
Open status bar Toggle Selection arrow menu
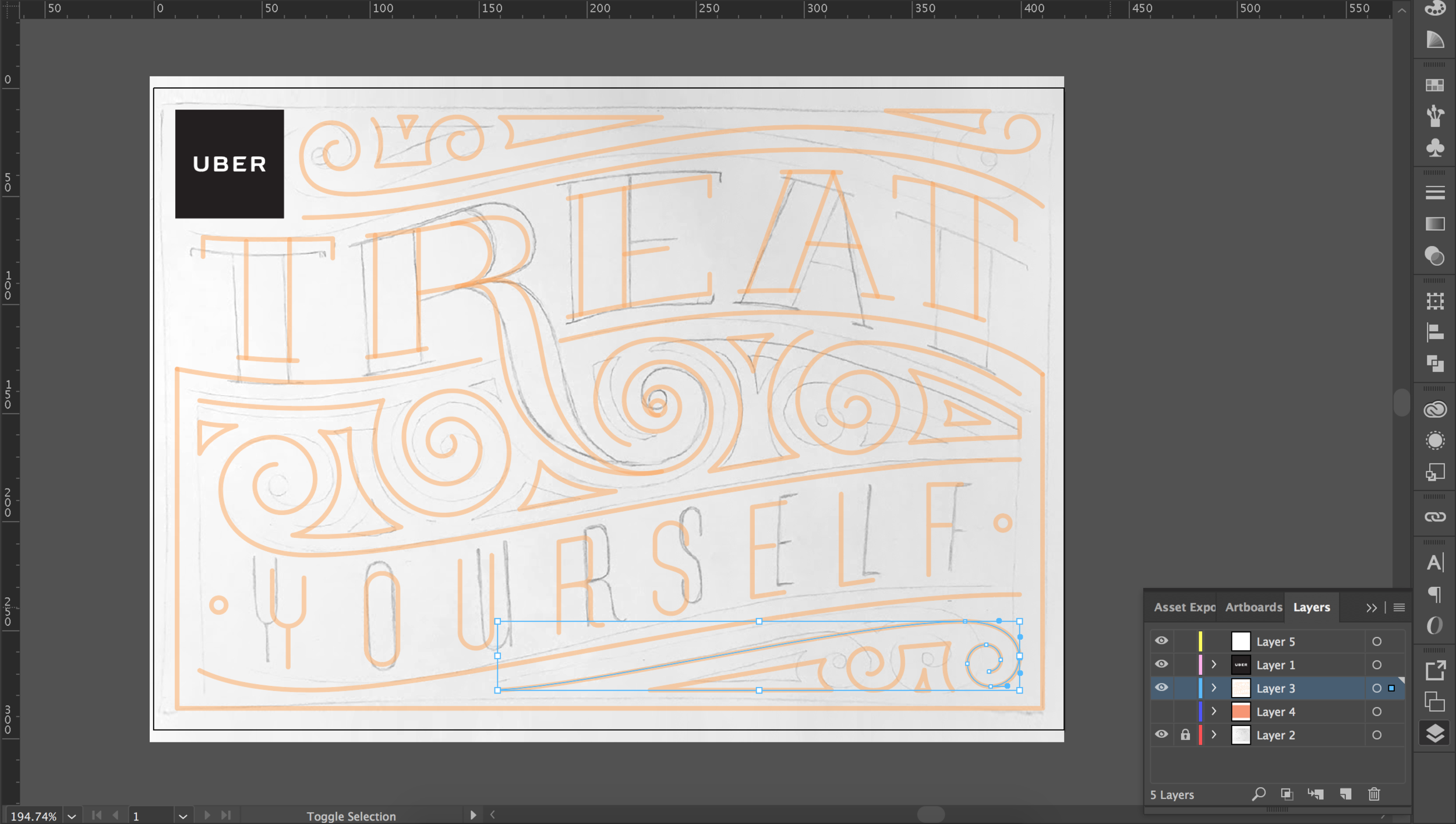(473, 815)
